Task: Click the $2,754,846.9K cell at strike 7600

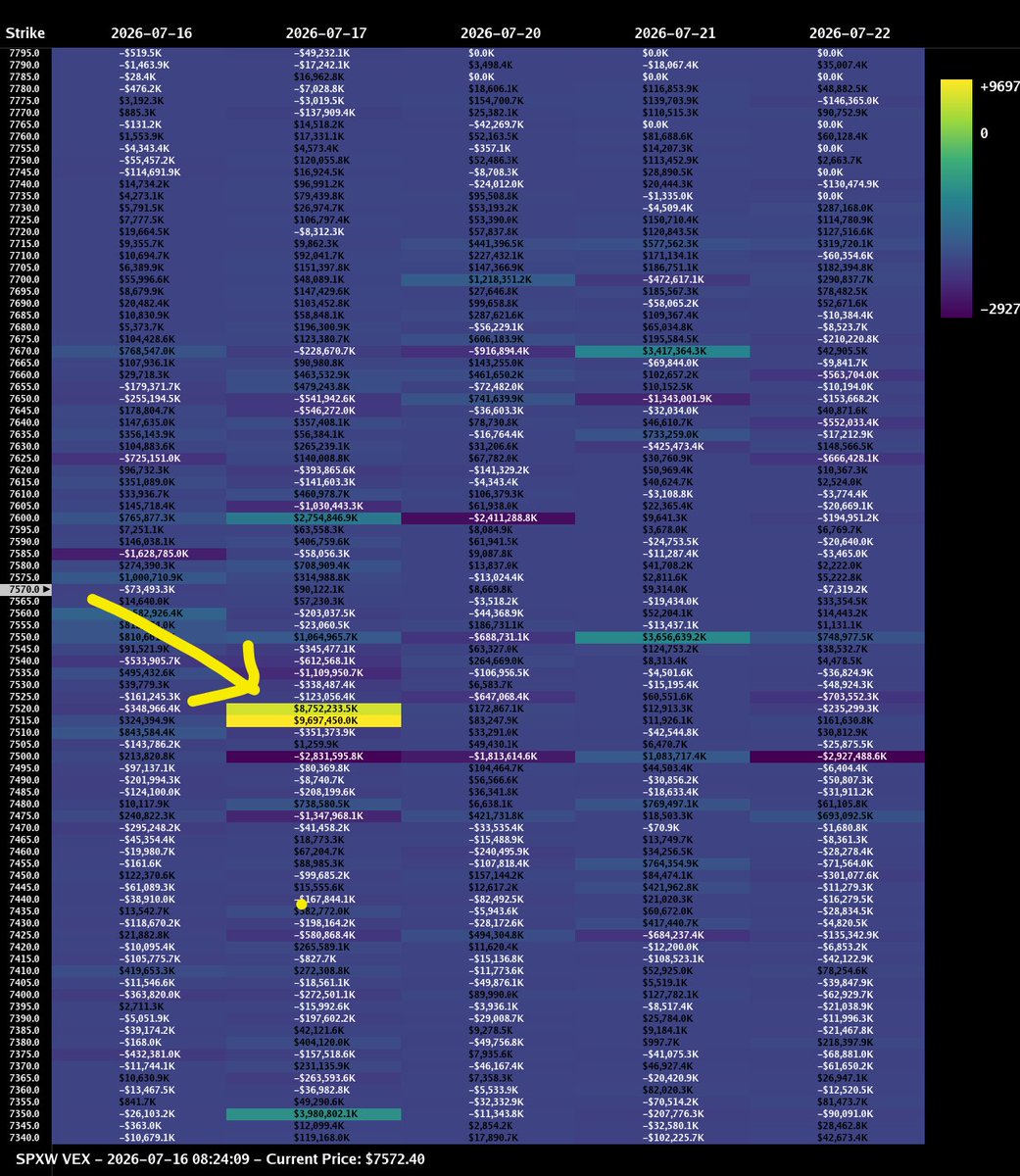Action: pos(314,517)
